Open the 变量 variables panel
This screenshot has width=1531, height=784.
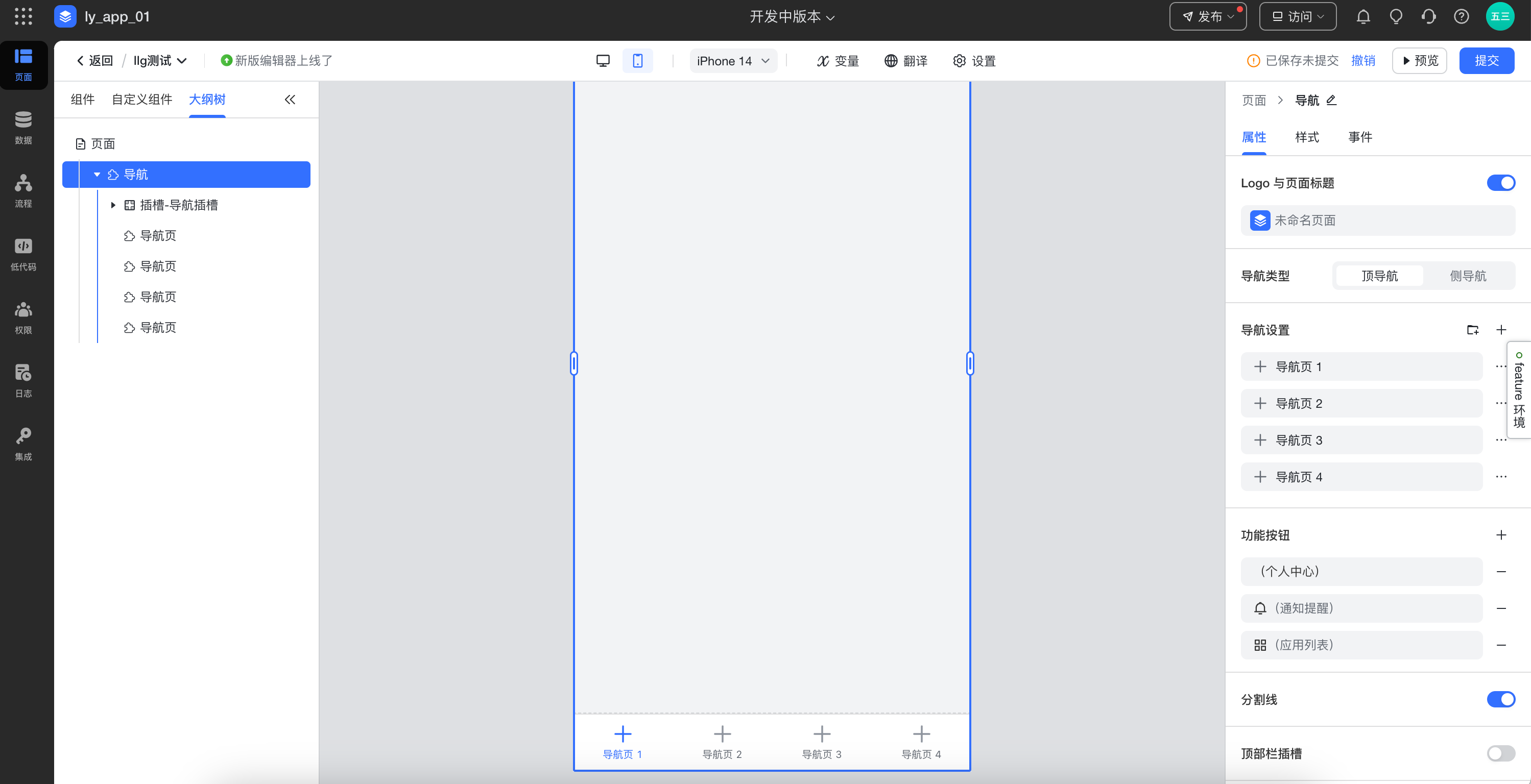[x=838, y=61]
